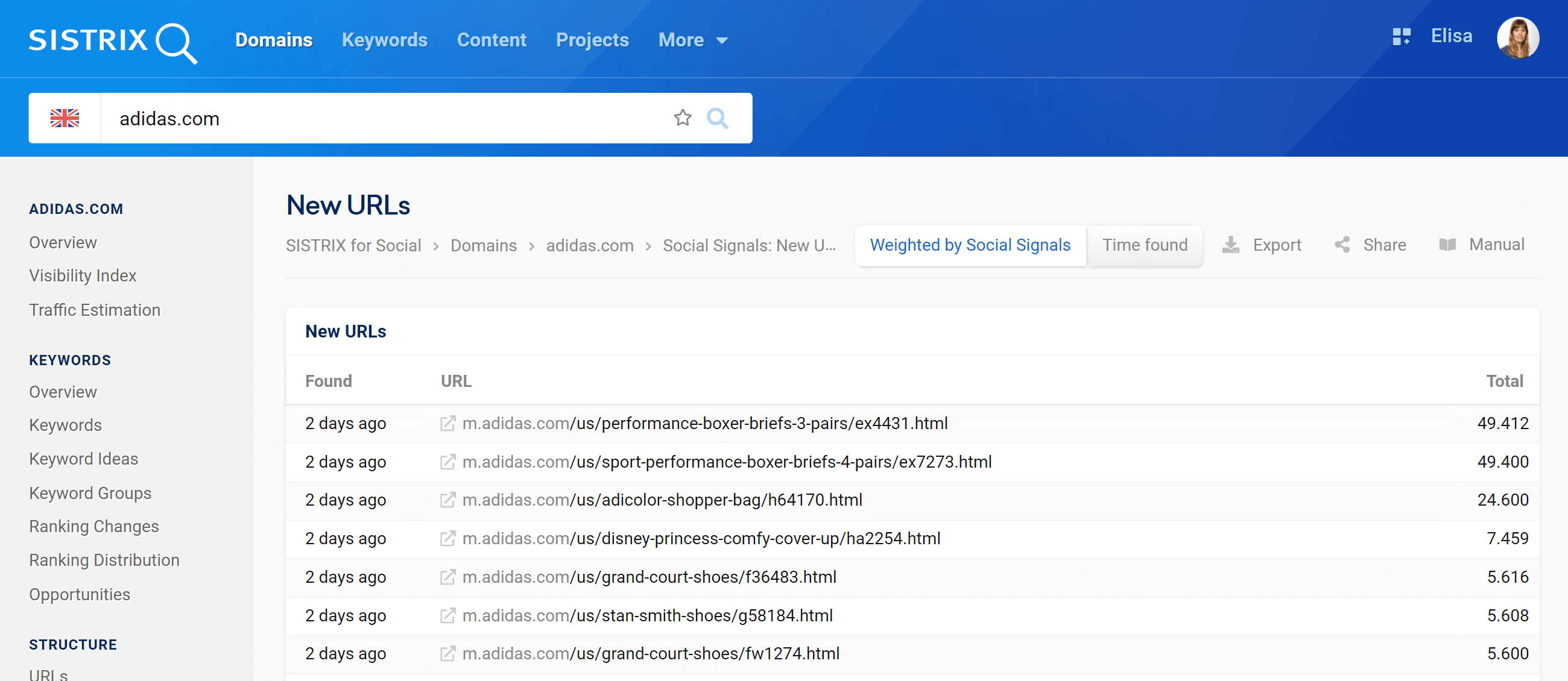Open Ranking Distribution in sidebar
This screenshot has height=681, width=1568.
pos(104,560)
